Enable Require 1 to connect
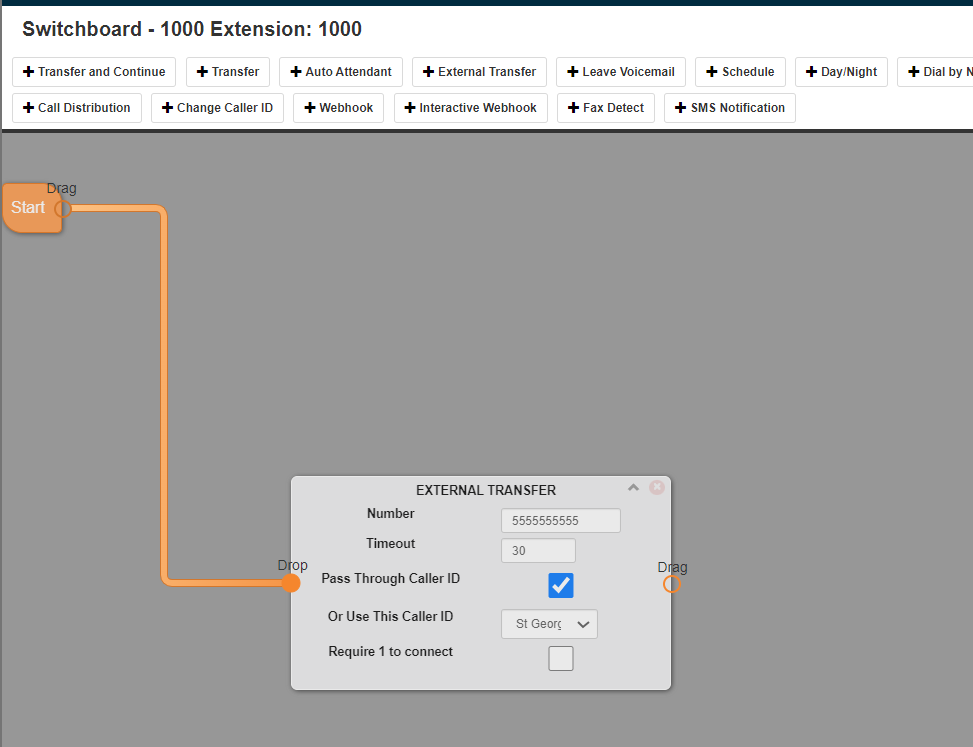Screen dimensions: 973x747 click(x=560, y=658)
